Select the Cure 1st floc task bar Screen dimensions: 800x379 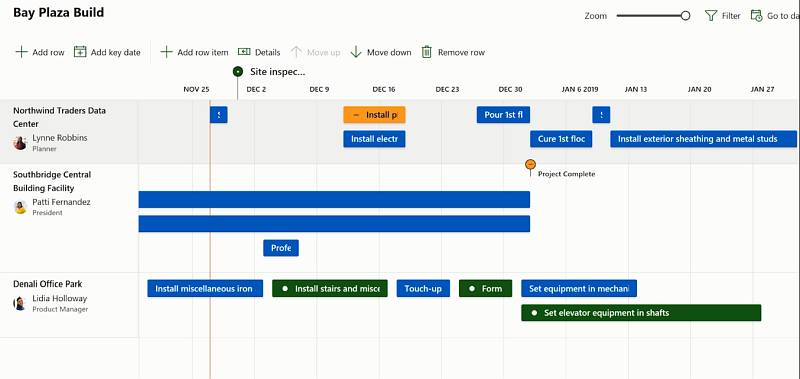pos(561,139)
